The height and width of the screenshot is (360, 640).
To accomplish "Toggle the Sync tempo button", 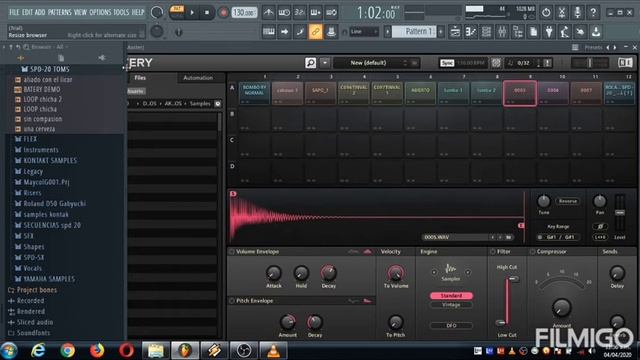I will point(447,63).
